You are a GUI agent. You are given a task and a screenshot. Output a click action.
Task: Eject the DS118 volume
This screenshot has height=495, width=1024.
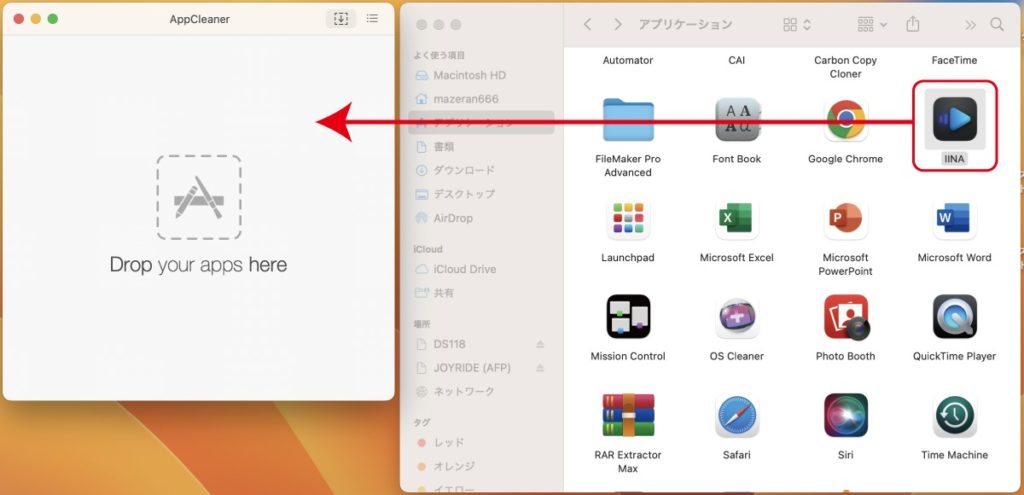click(540, 344)
